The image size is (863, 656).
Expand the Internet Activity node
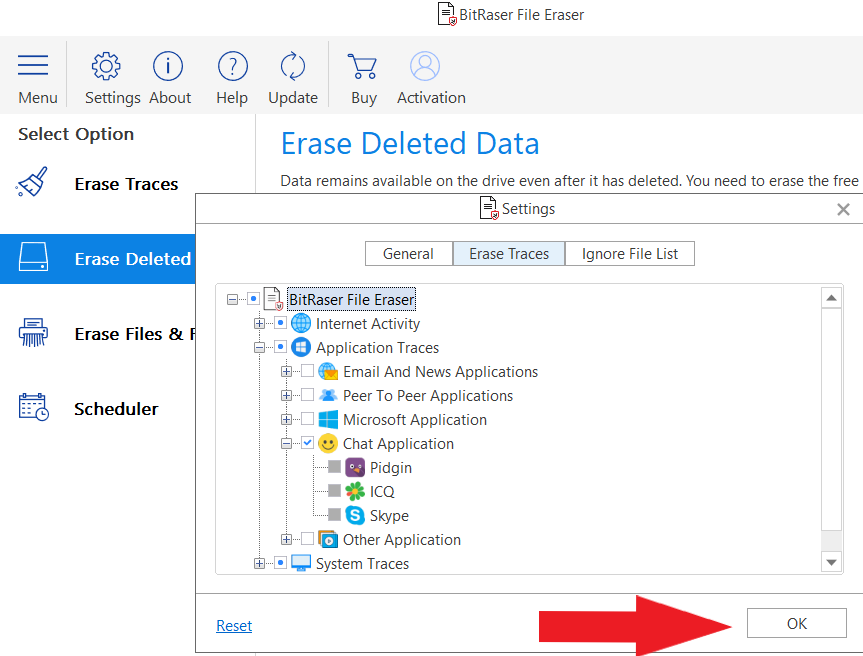pos(259,324)
